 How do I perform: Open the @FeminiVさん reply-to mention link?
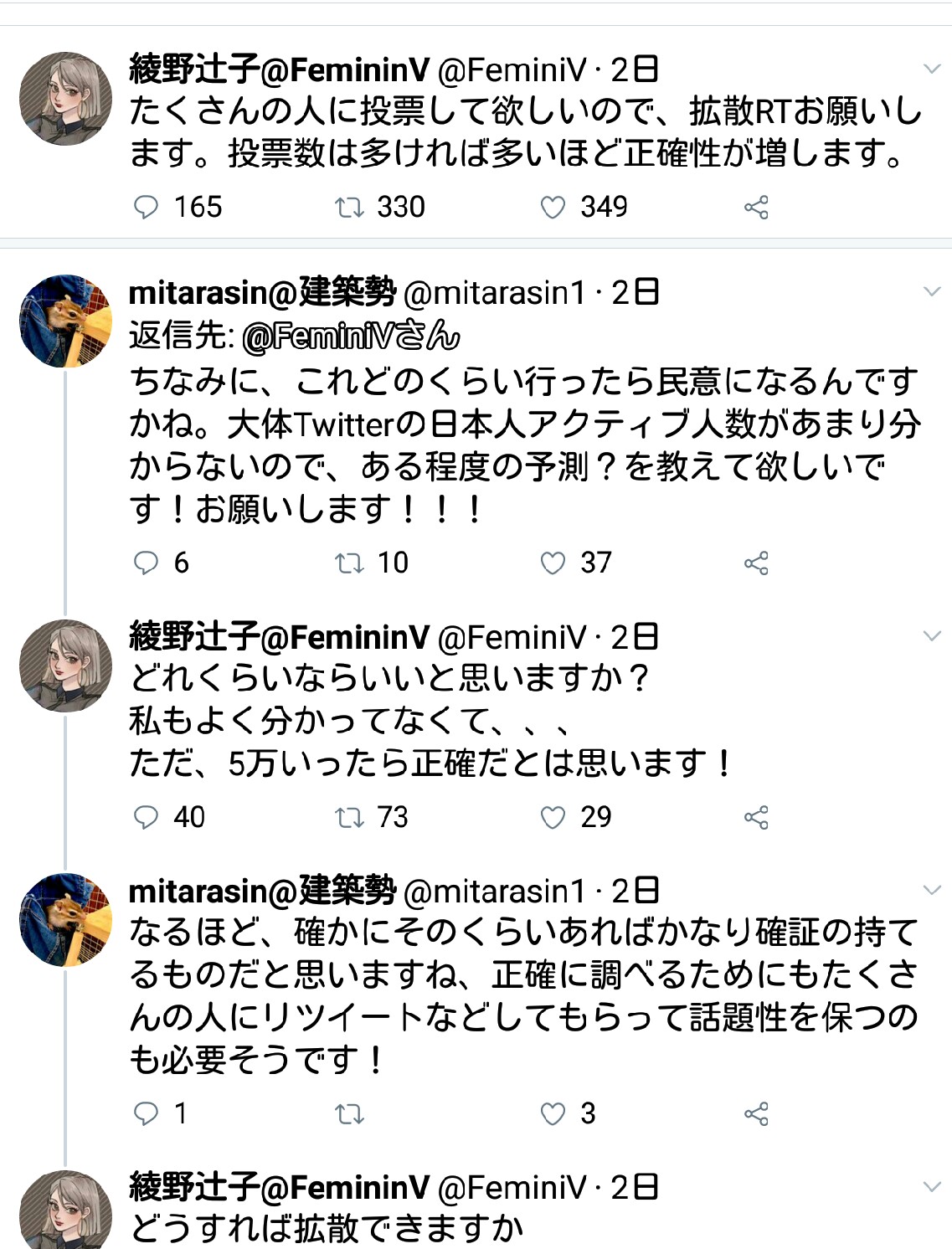click(x=351, y=337)
